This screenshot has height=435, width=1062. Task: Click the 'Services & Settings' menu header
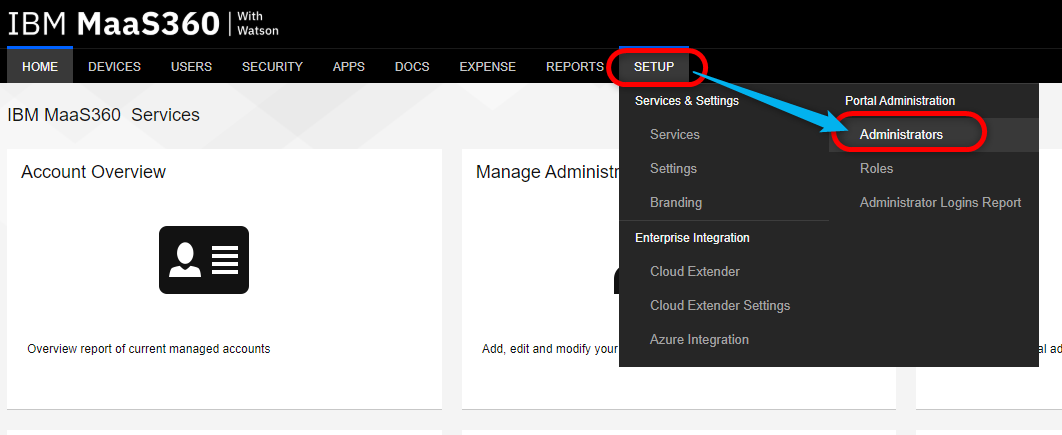coord(687,101)
